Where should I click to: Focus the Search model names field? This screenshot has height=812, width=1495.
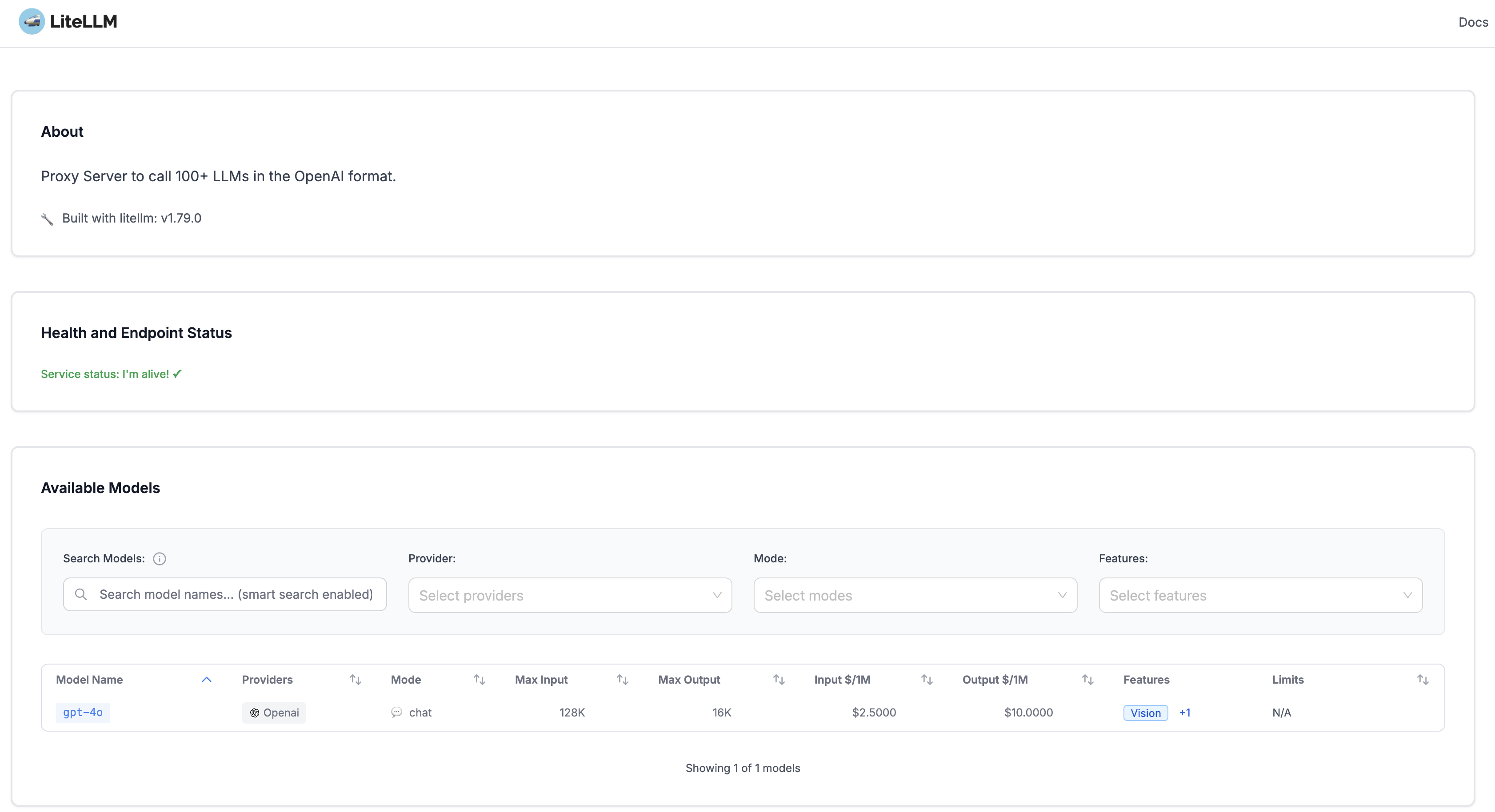[236, 594]
